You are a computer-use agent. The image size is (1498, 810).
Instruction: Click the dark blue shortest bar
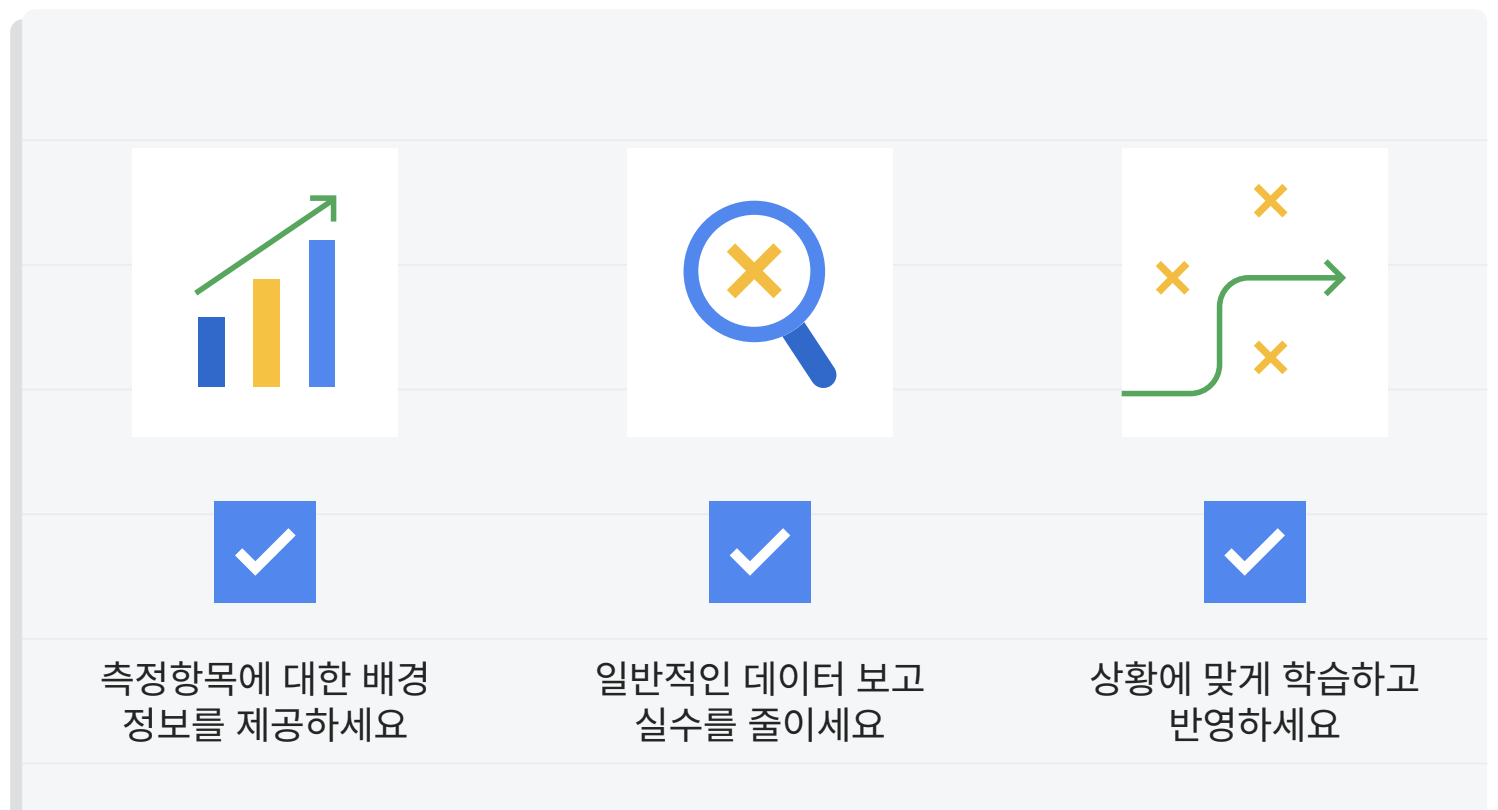point(211,352)
